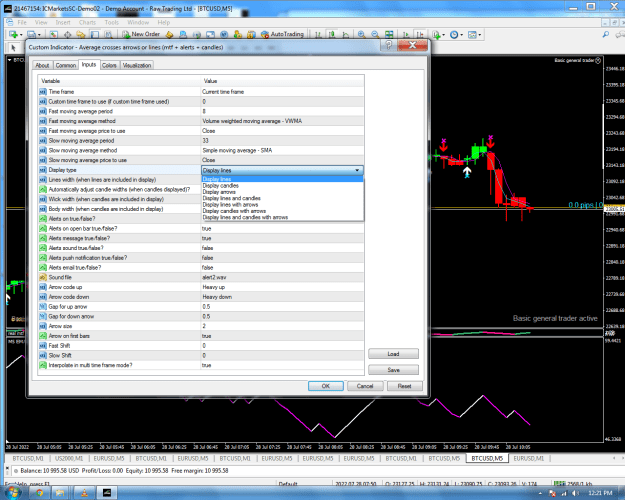
Task: Click the dialog help question mark
Action: tap(389, 45)
